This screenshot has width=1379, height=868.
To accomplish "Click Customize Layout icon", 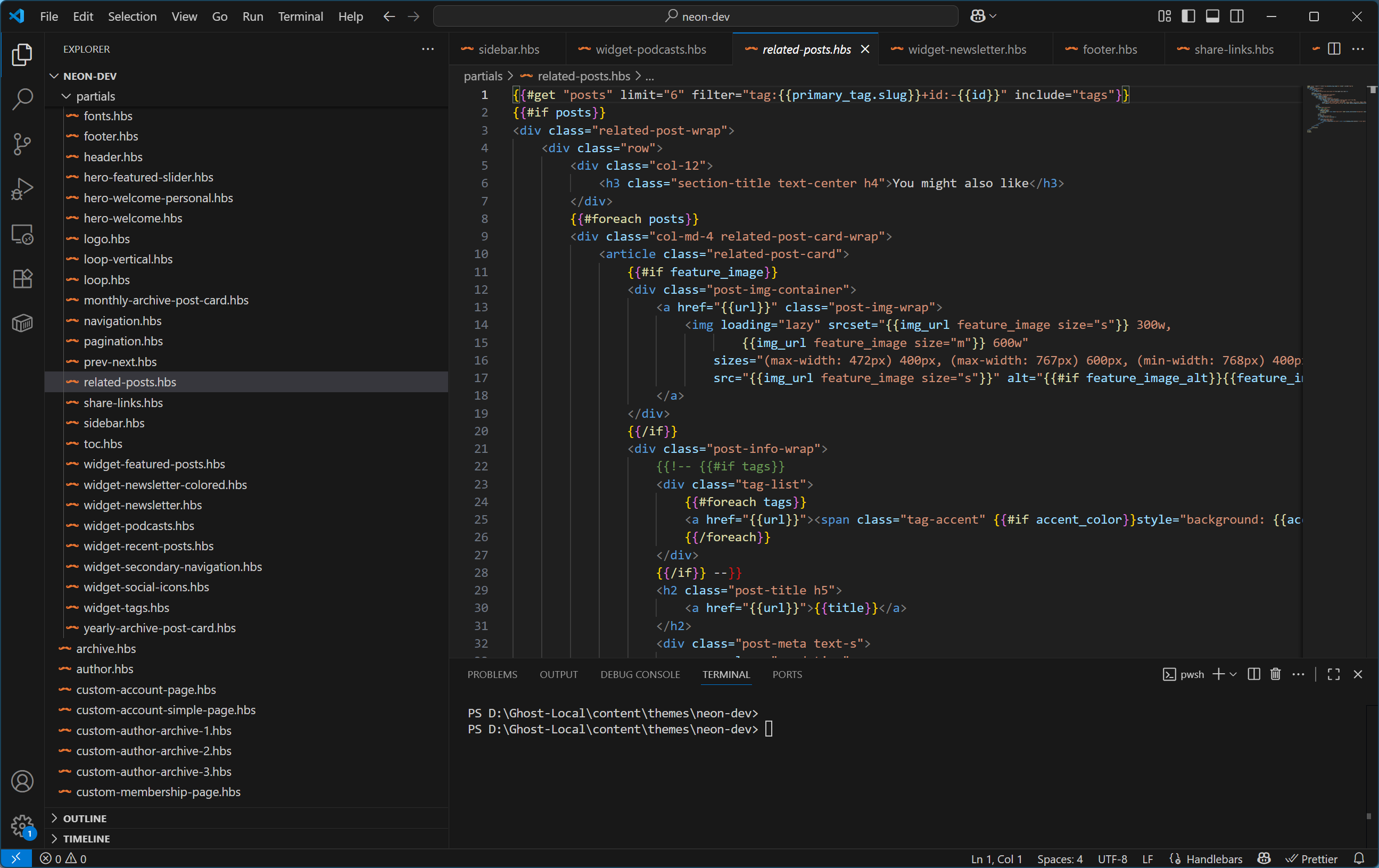I will pos(1165,16).
